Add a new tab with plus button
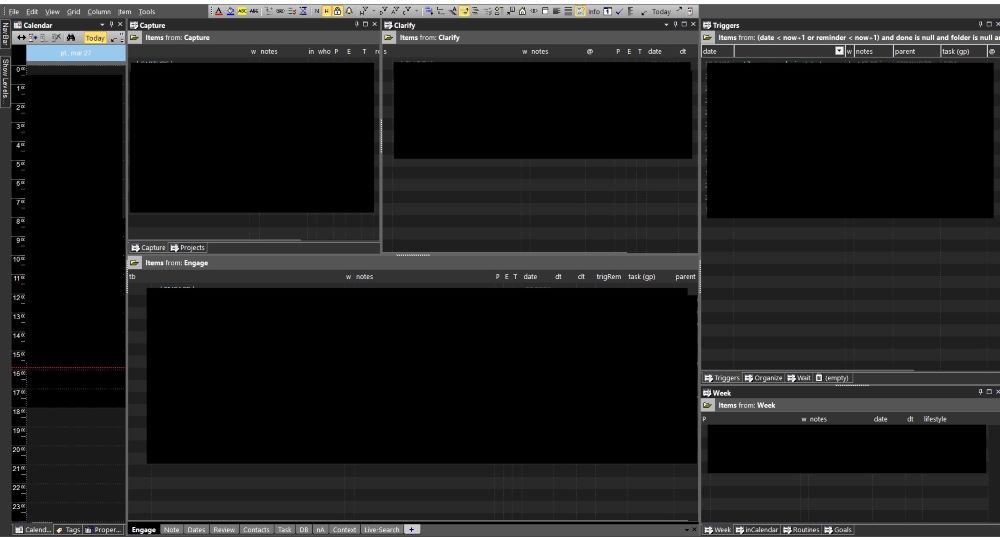Viewport: 1000px width, 537px height. [x=412, y=529]
